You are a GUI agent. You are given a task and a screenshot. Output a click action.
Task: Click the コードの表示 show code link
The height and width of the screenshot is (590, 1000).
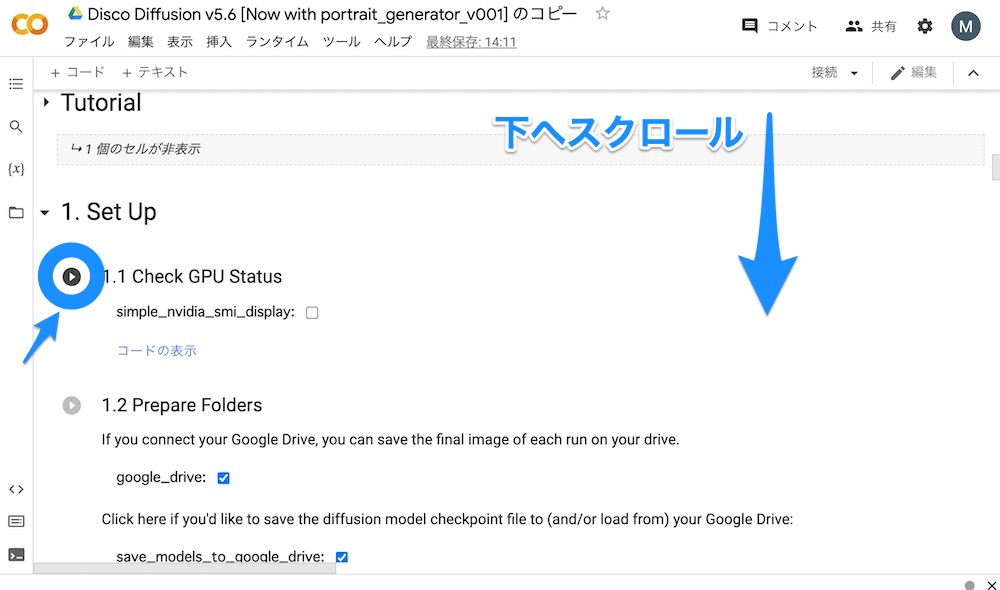point(156,351)
